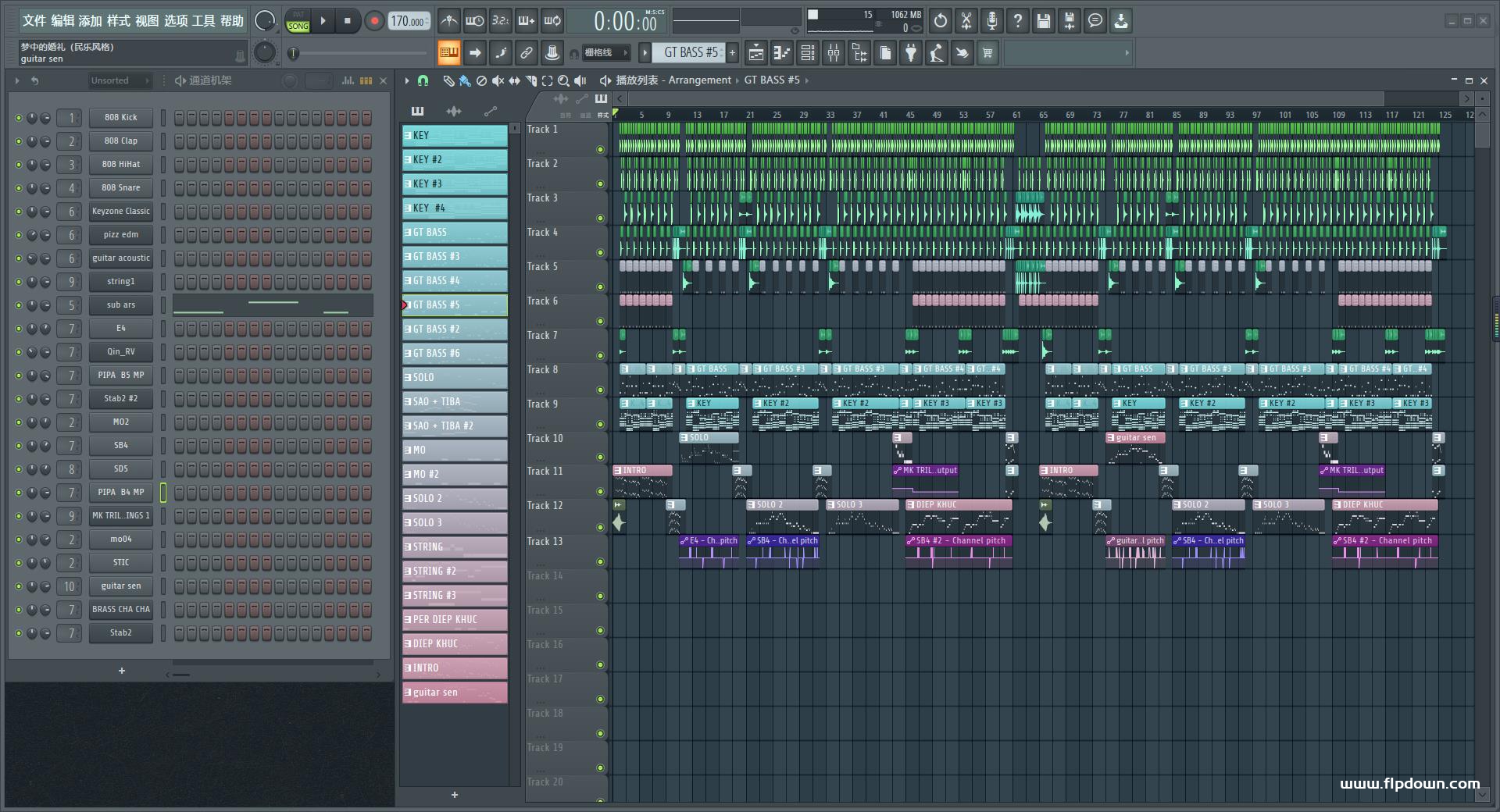This screenshot has height=812, width=1500.
Task: Open the piano roll view icon
Action: tap(782, 53)
